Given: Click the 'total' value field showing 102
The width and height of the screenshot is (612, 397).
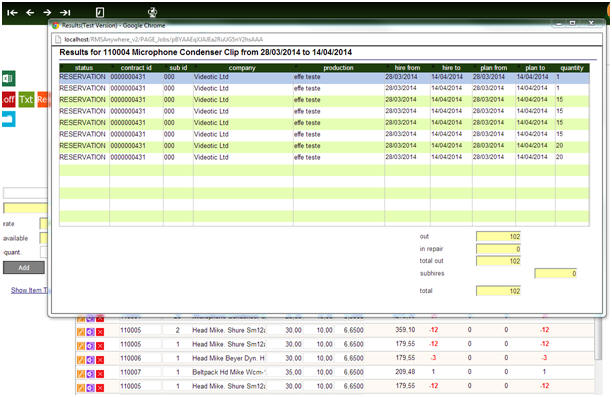Looking at the screenshot, I should click(498, 291).
